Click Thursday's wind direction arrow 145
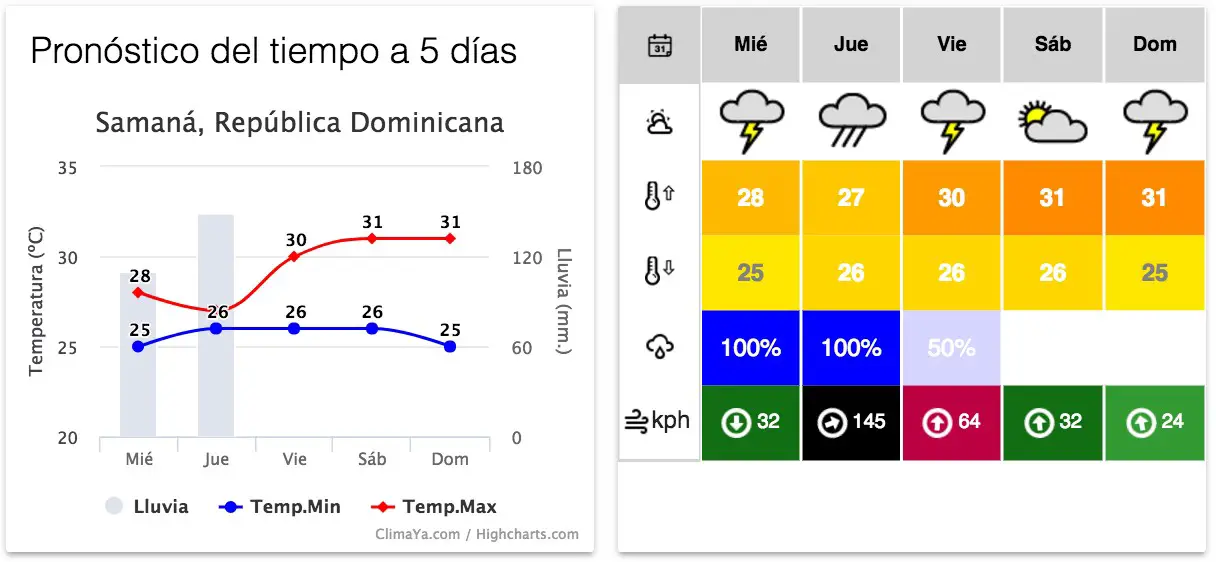 (831, 422)
